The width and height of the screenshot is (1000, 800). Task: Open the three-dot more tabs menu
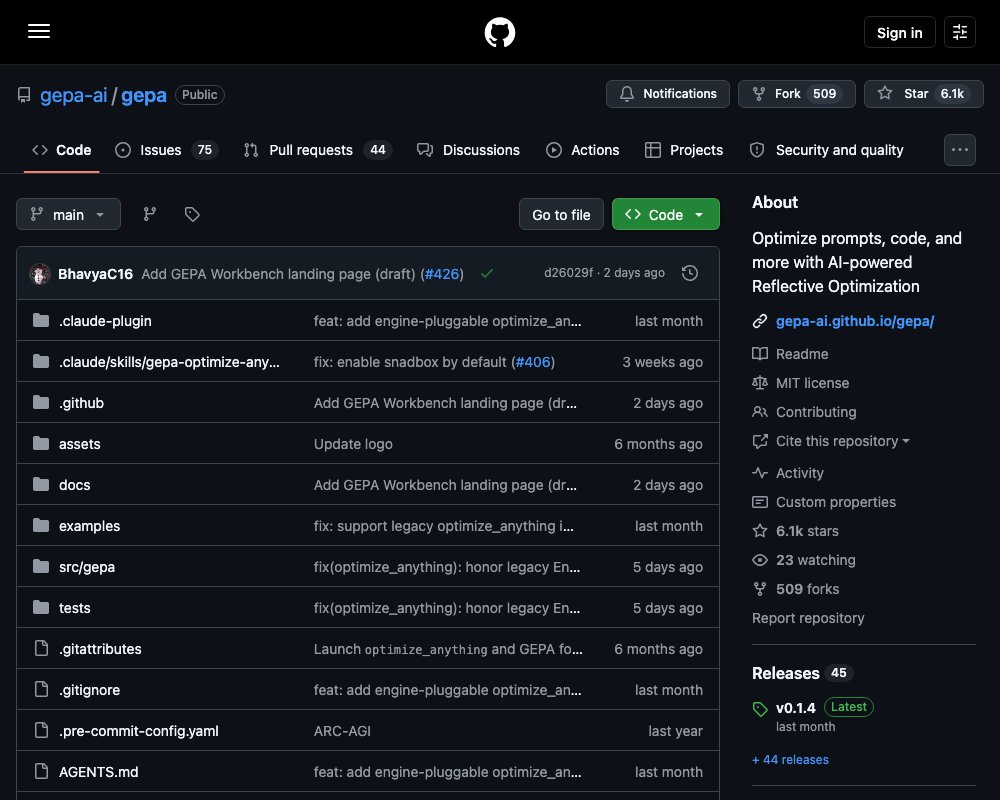959,150
